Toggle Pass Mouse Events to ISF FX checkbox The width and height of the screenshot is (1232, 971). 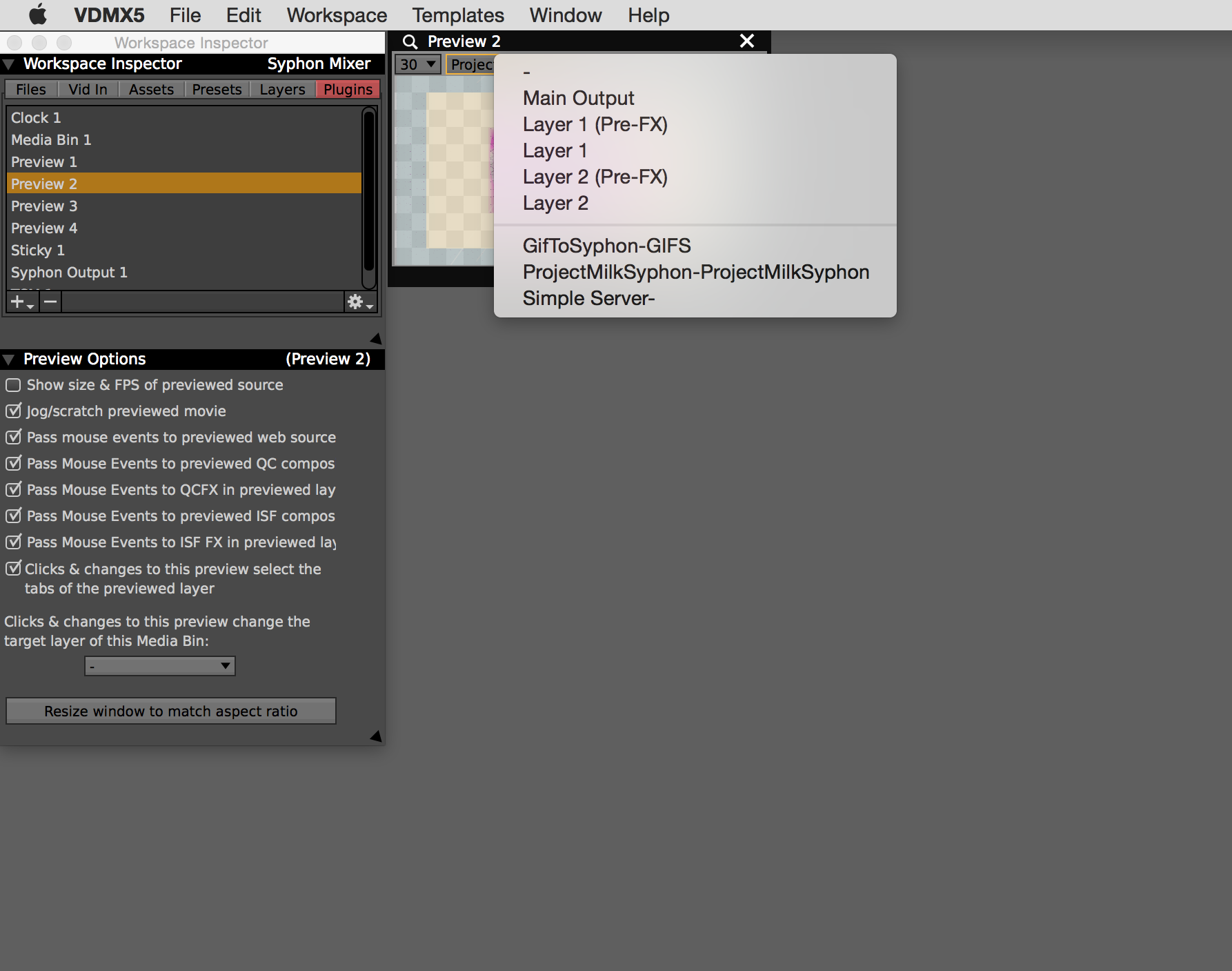[13, 542]
